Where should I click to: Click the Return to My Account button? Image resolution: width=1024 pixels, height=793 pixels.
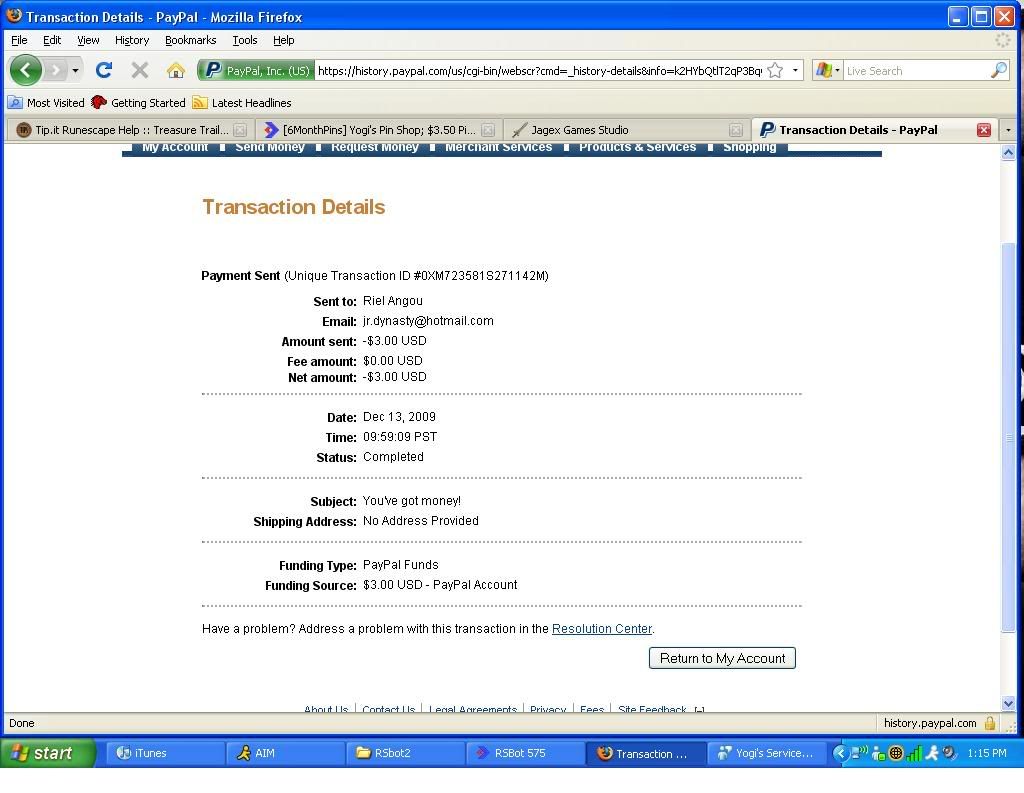[722, 658]
